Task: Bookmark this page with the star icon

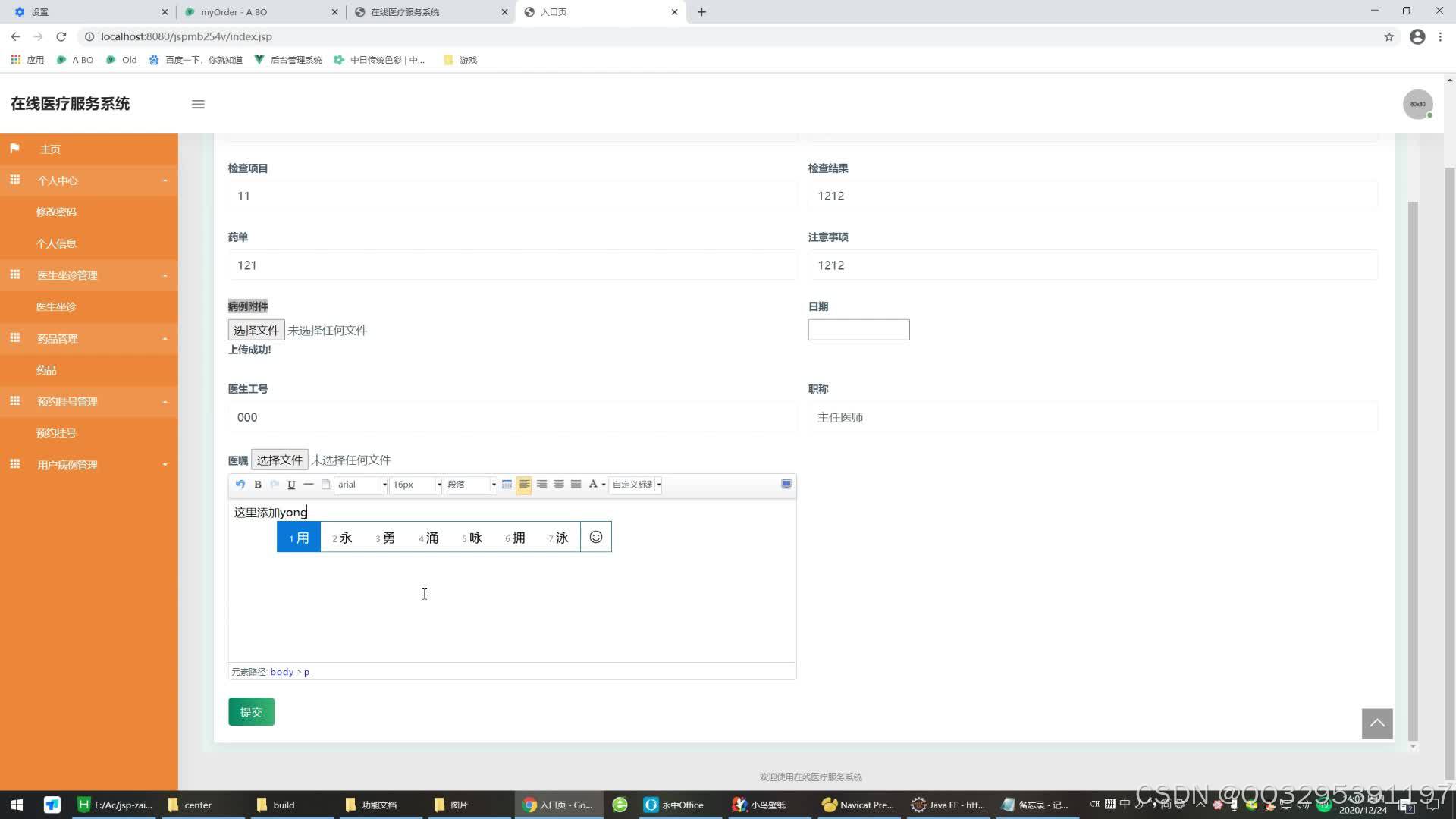Action: (x=1389, y=36)
